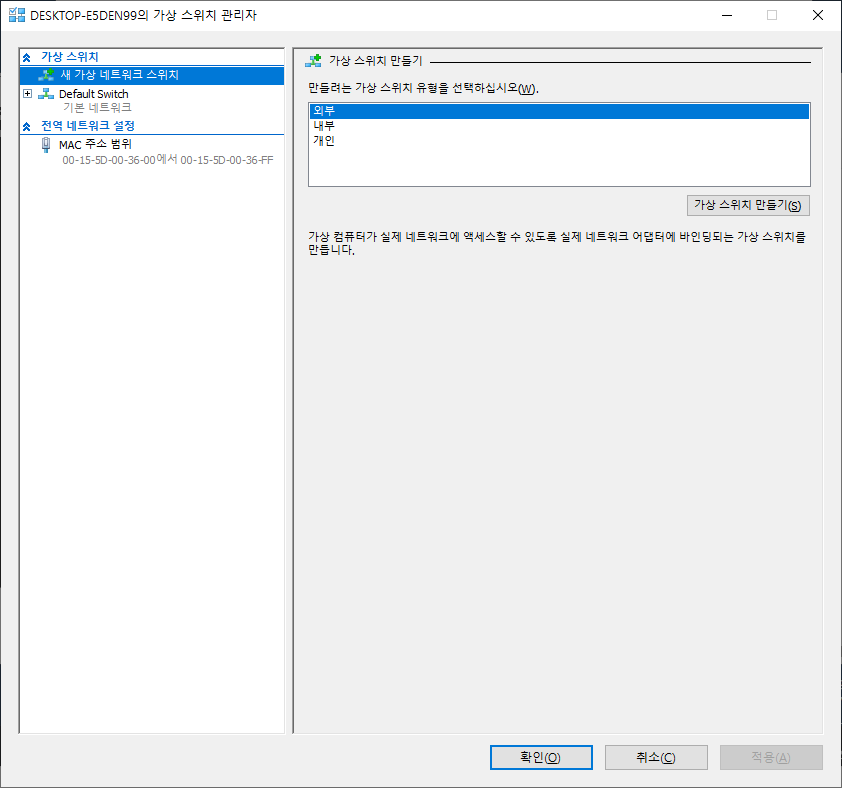This screenshot has height=788, width=842.
Task: Click the 가상 스위치 section header text
Action: (x=70, y=57)
